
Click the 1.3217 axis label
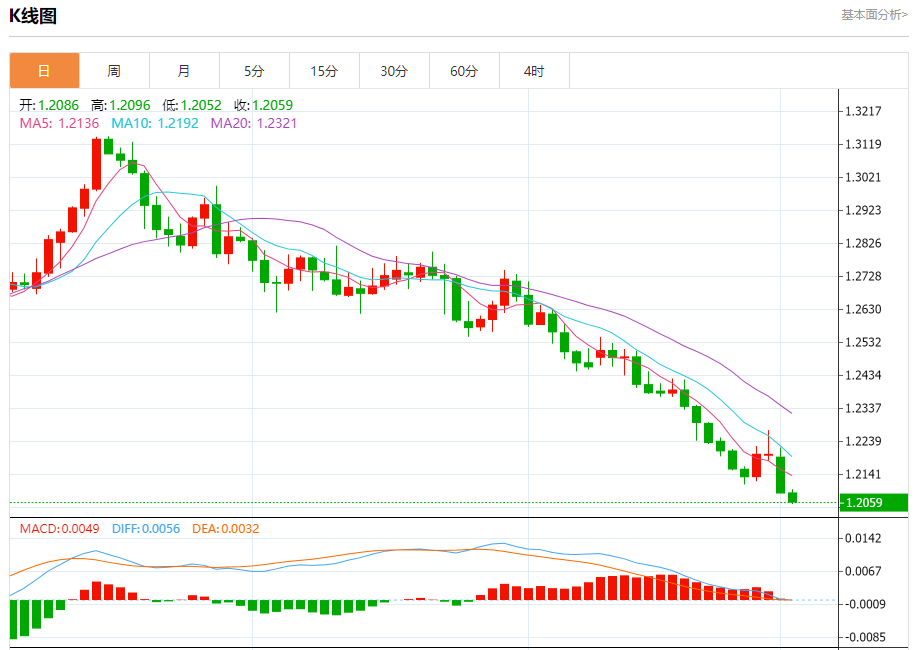pyautogui.click(x=863, y=111)
